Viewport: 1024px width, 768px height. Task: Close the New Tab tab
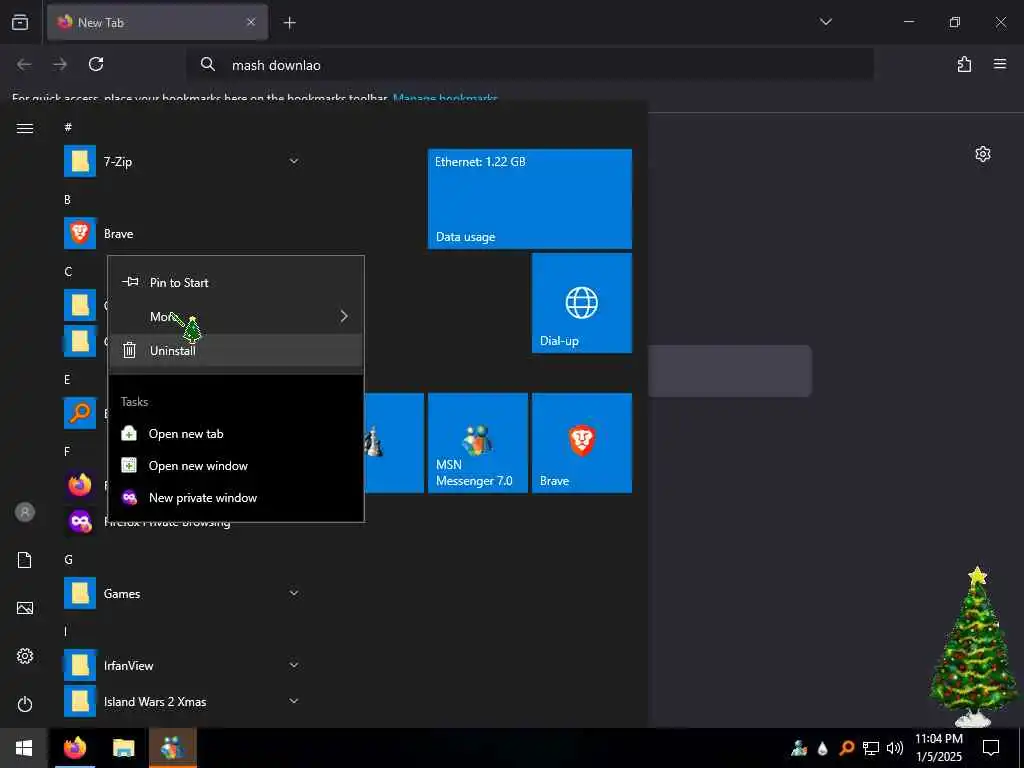pyautogui.click(x=251, y=22)
